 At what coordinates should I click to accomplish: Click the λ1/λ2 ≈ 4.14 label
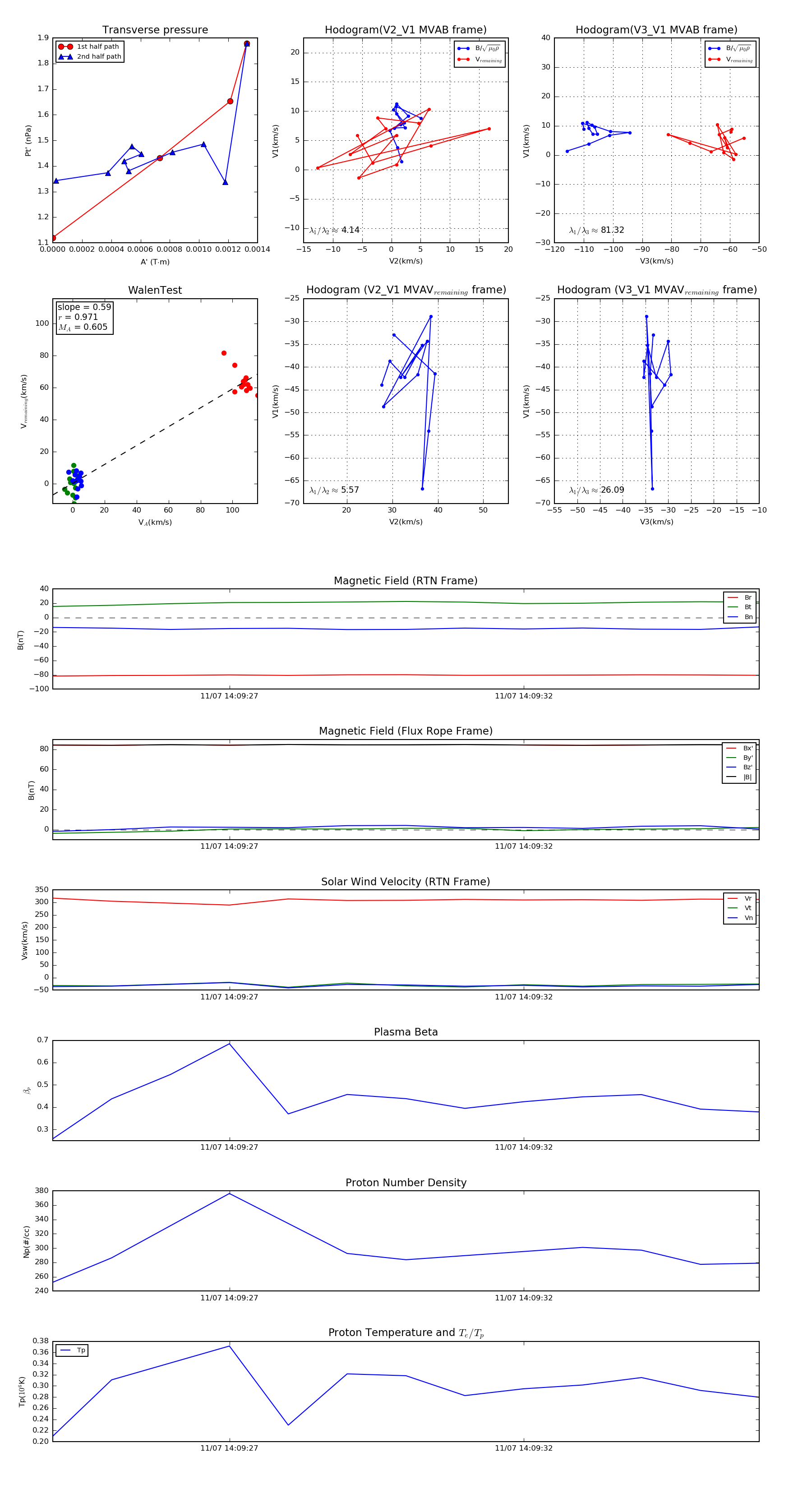pos(334,230)
